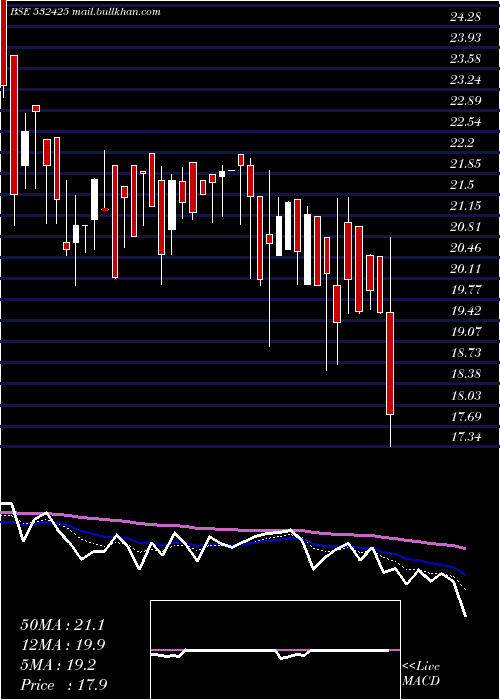Click the 19.42 price axis label

click(x=465, y=311)
